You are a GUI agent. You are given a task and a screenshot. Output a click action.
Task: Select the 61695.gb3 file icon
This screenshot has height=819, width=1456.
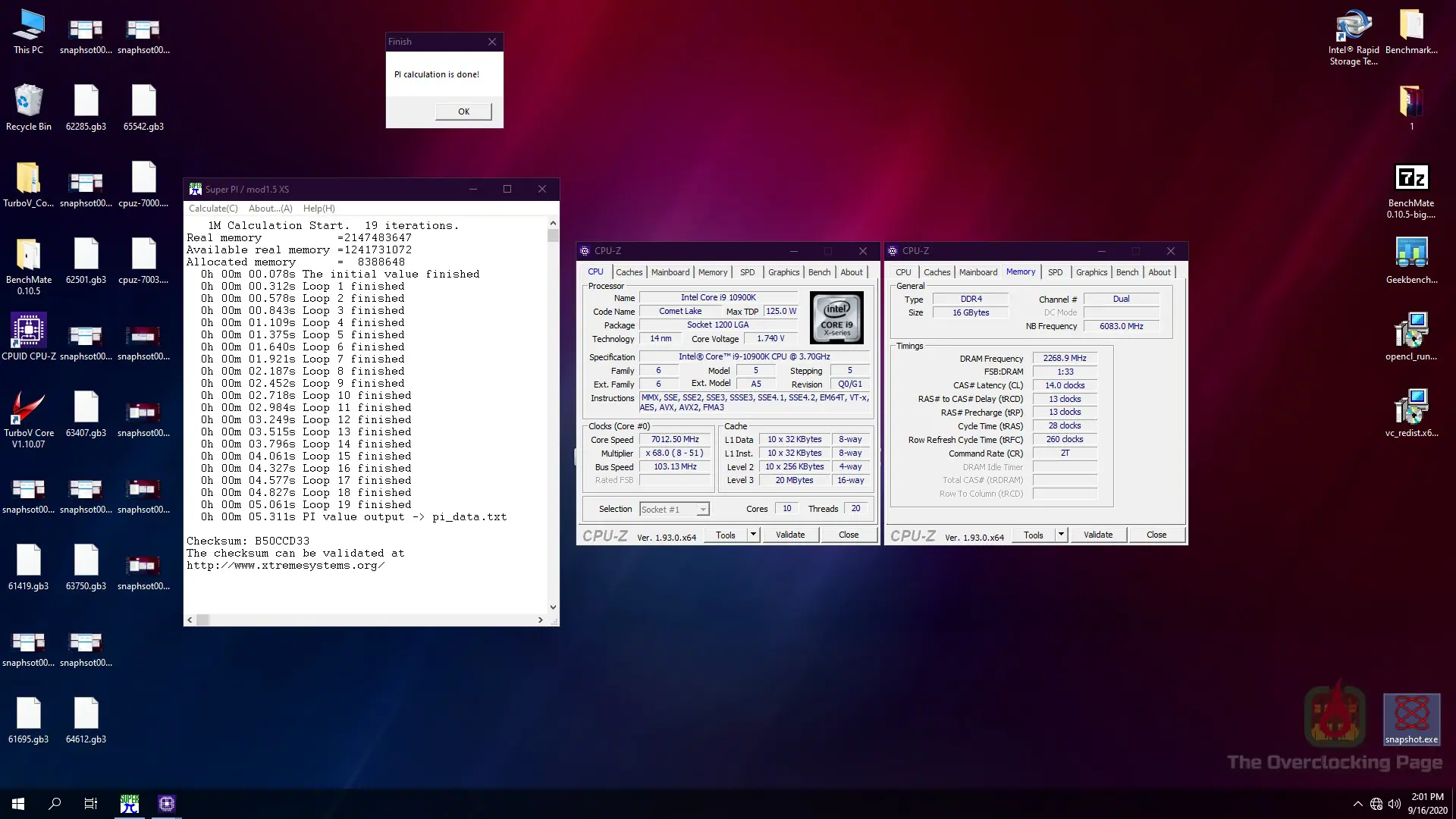pos(28,720)
